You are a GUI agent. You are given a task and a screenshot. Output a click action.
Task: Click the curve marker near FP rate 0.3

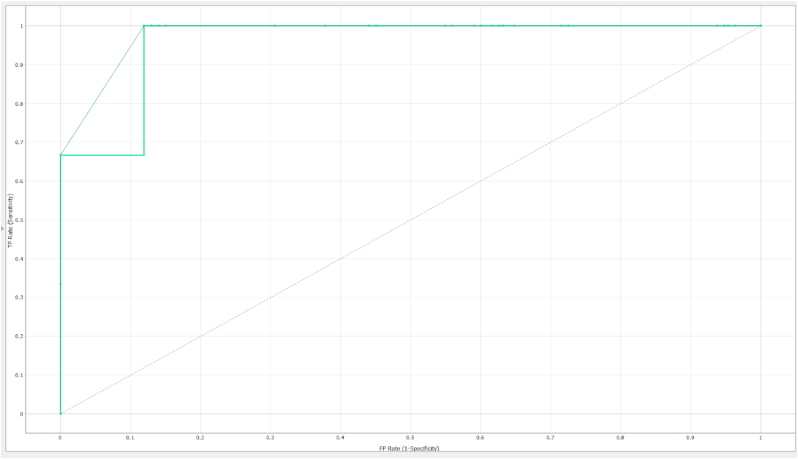pyautogui.click(x=274, y=26)
